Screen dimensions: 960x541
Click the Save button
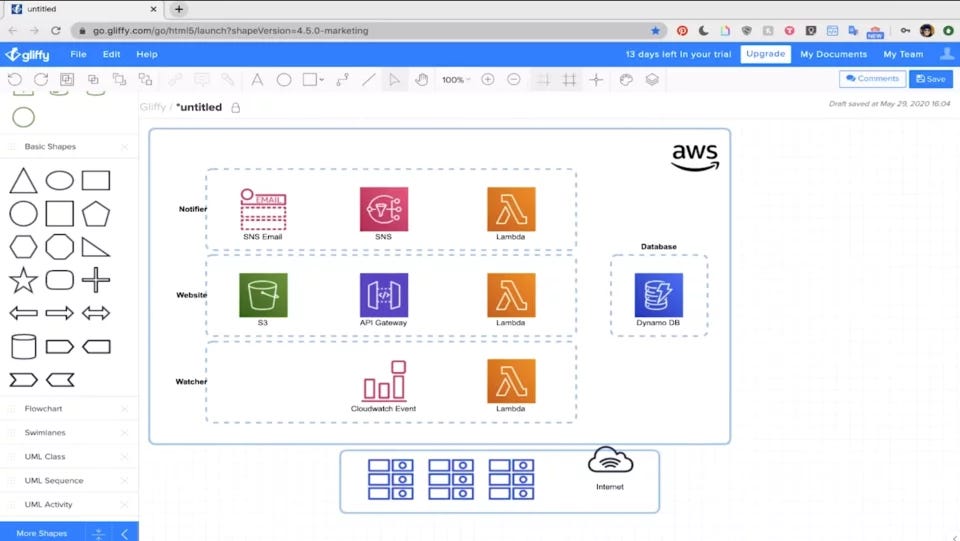pyautogui.click(x=931, y=79)
